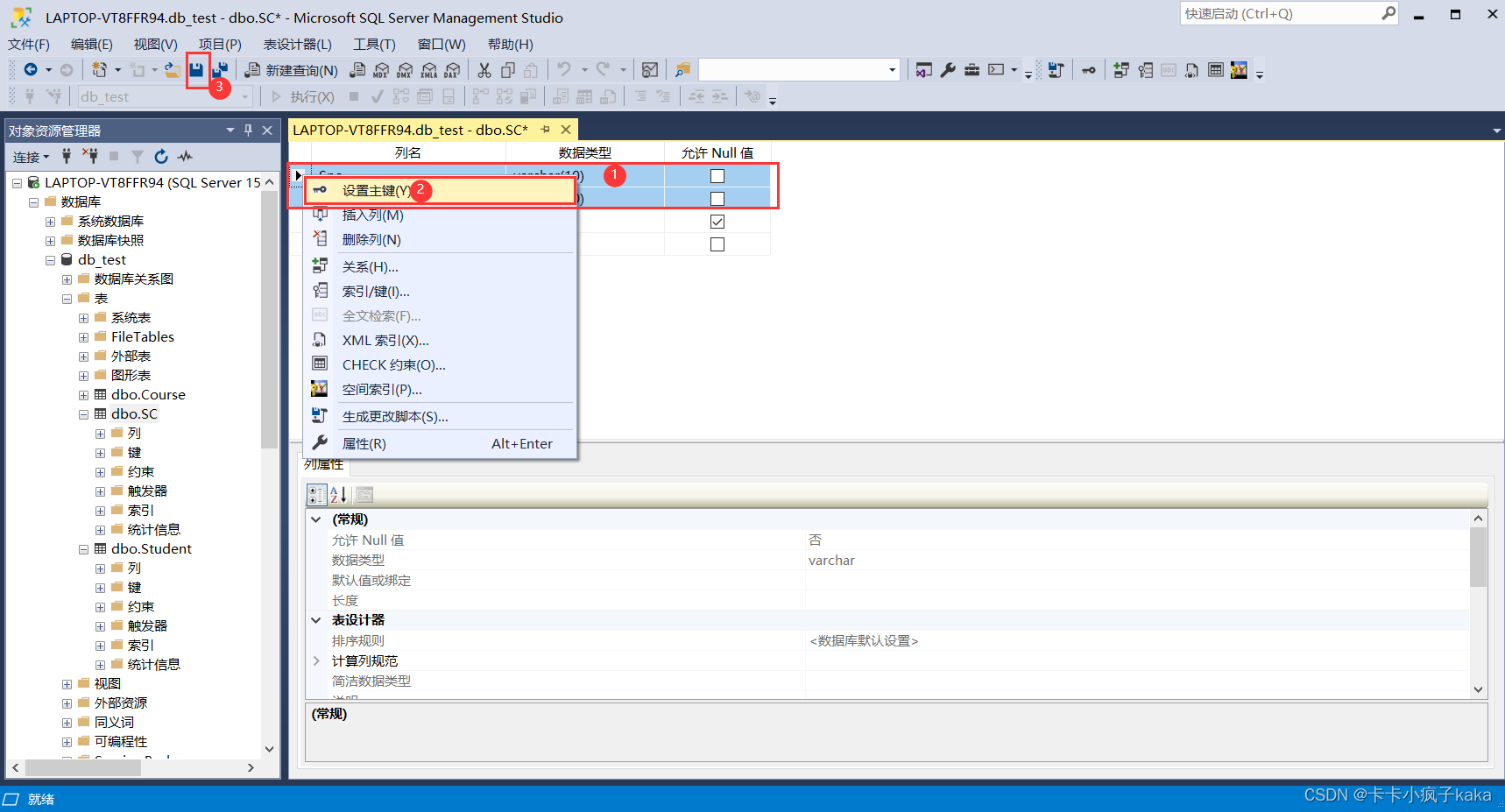Click the Open File folder icon

pyautogui.click(x=173, y=70)
